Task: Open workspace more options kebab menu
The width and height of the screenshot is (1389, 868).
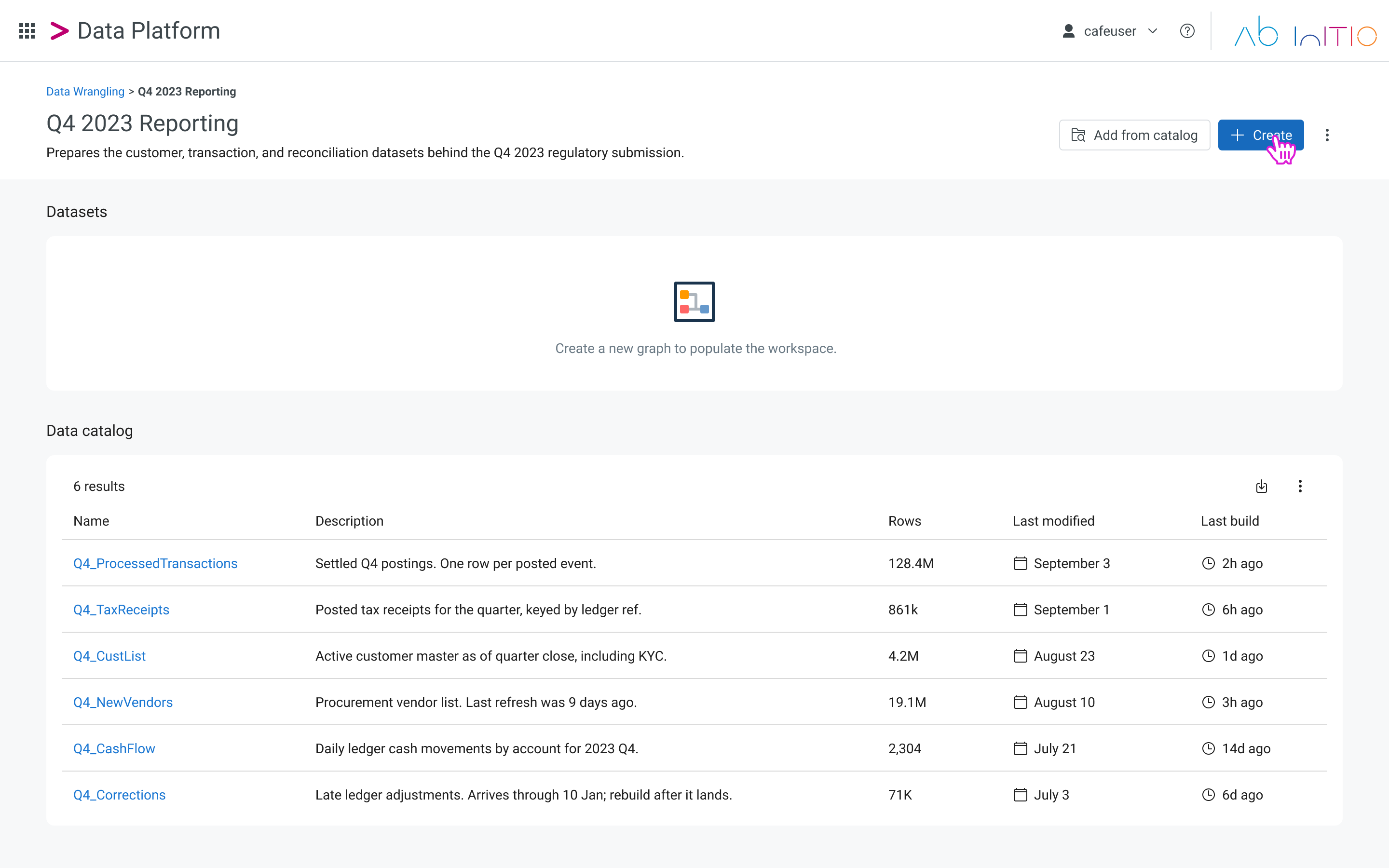Action: point(1326,135)
